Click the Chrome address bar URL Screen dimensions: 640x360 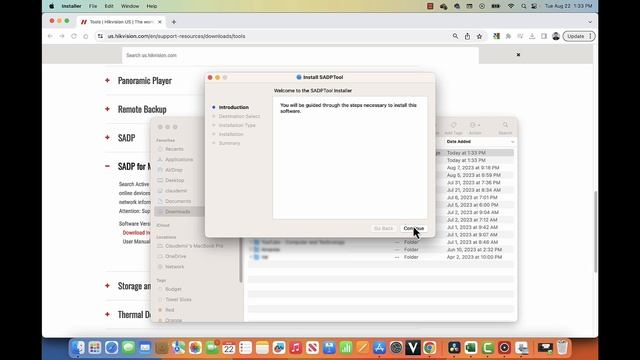point(176,36)
